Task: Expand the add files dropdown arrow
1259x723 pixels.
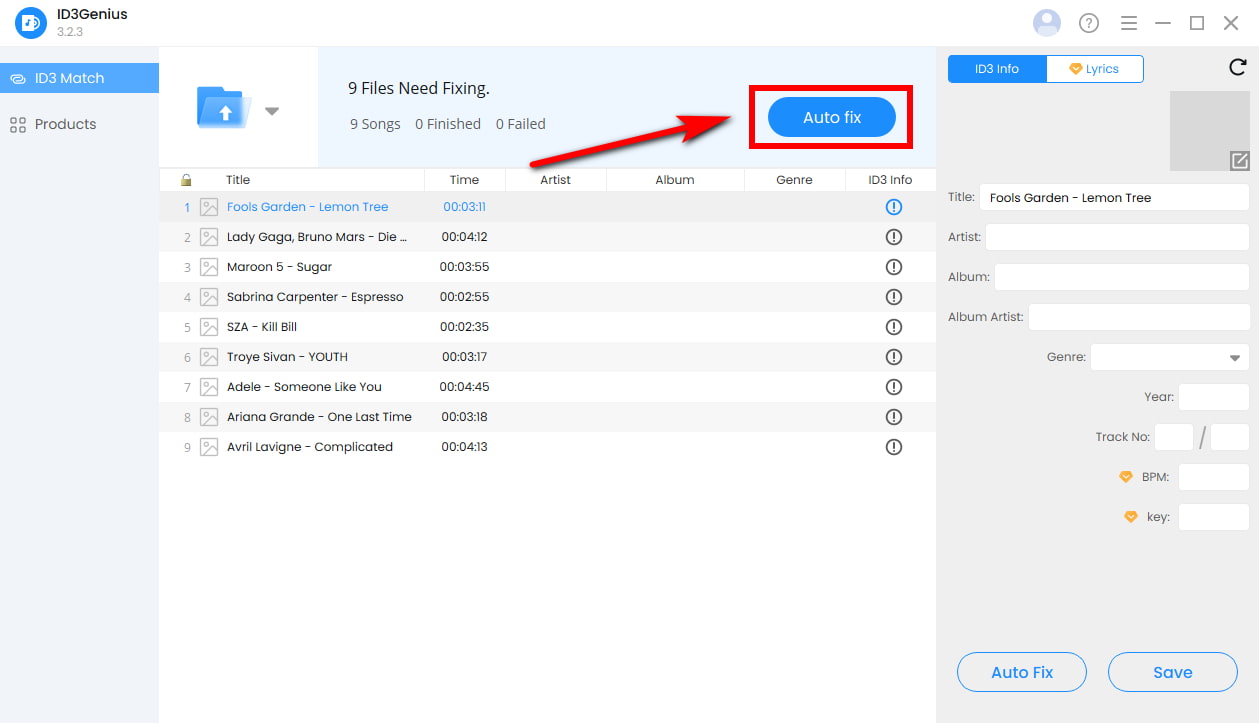Action: (271, 111)
